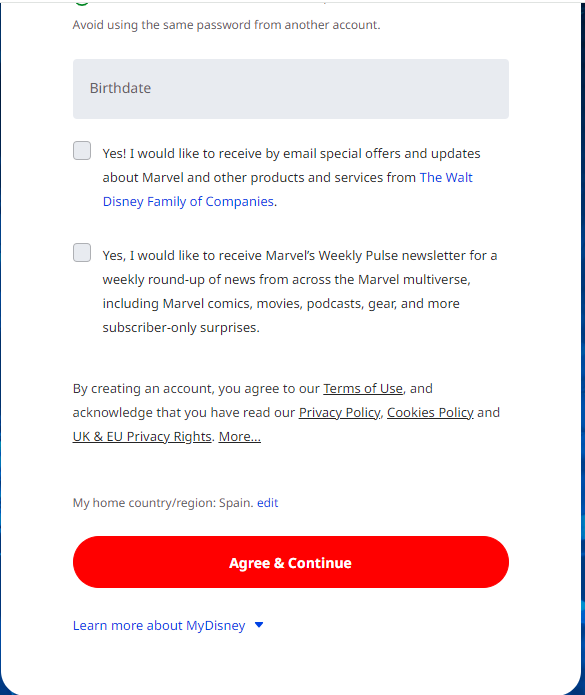Click the "Yes! I would like to receive by email" label text
585x695 pixels.
click(291, 153)
